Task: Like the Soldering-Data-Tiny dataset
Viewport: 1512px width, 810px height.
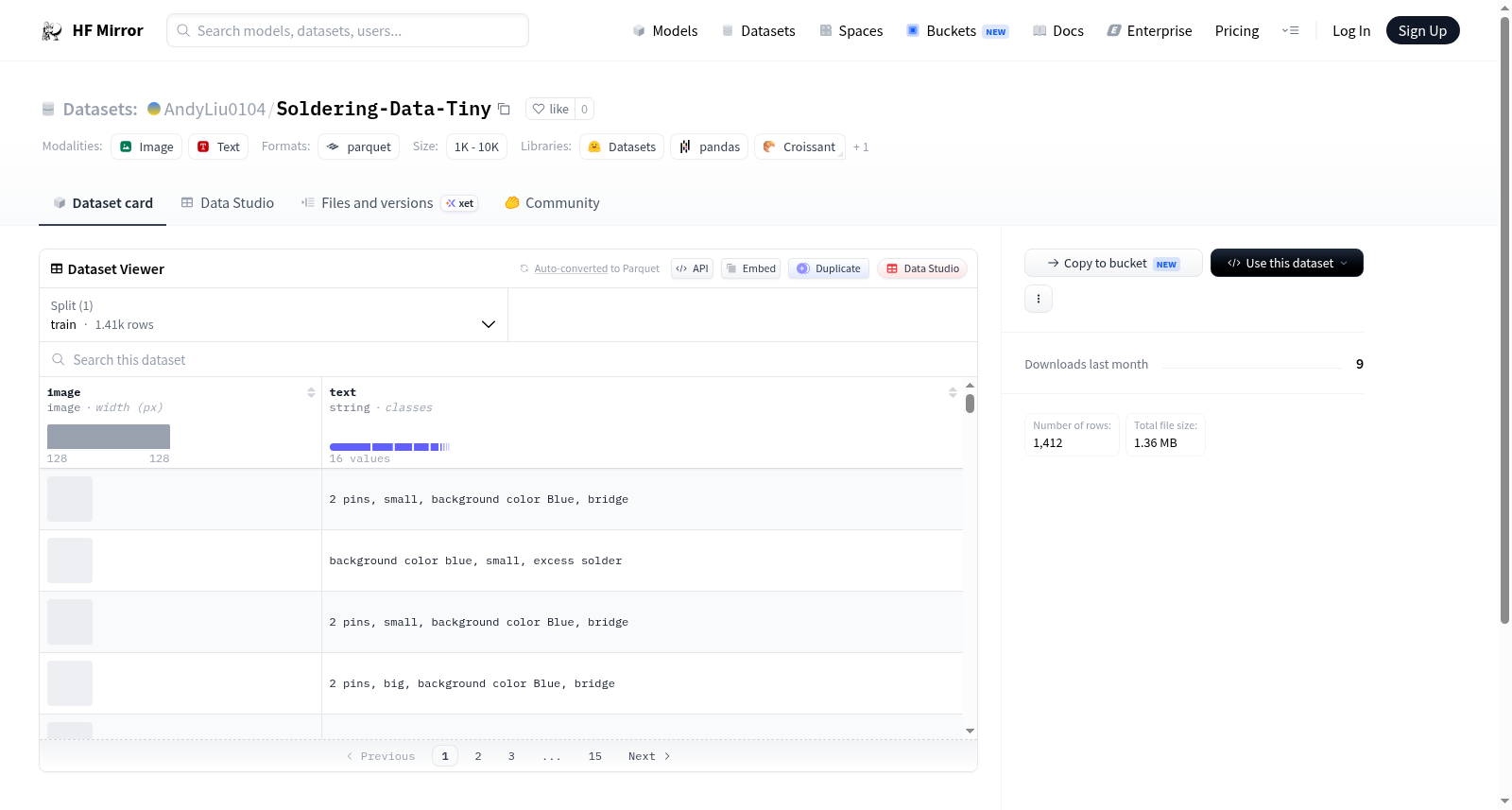Action: 551,110
